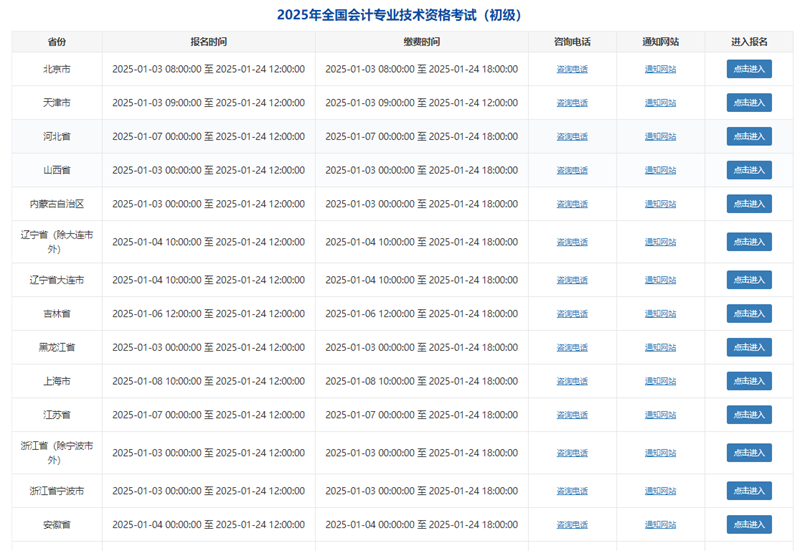Viewport: 800px width, 551px height.
Task: Click 点击进入 button for 浙江省宁波市
Action: [x=748, y=490]
